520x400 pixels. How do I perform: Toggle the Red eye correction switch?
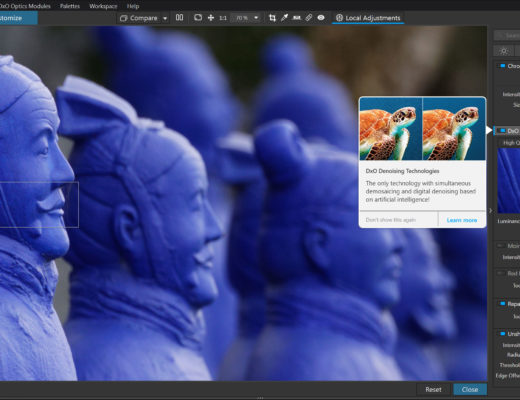point(500,273)
